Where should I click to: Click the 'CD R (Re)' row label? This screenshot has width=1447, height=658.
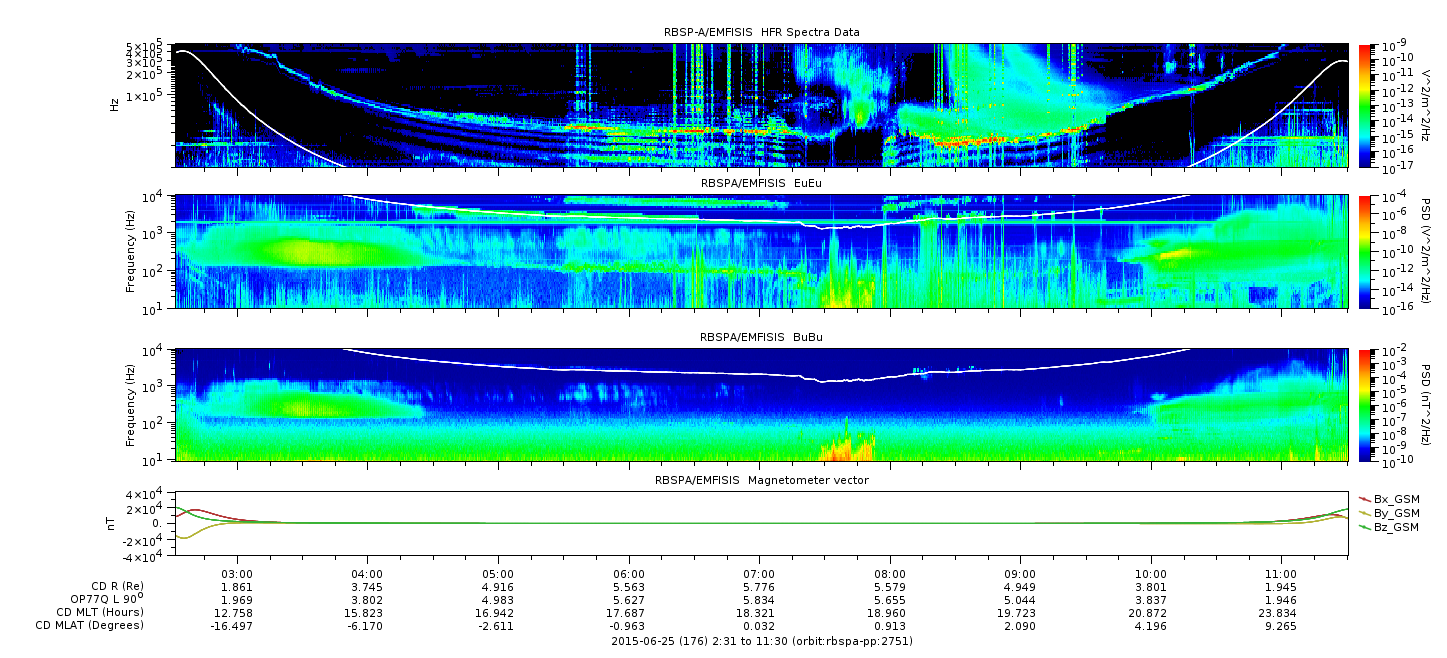(x=117, y=587)
